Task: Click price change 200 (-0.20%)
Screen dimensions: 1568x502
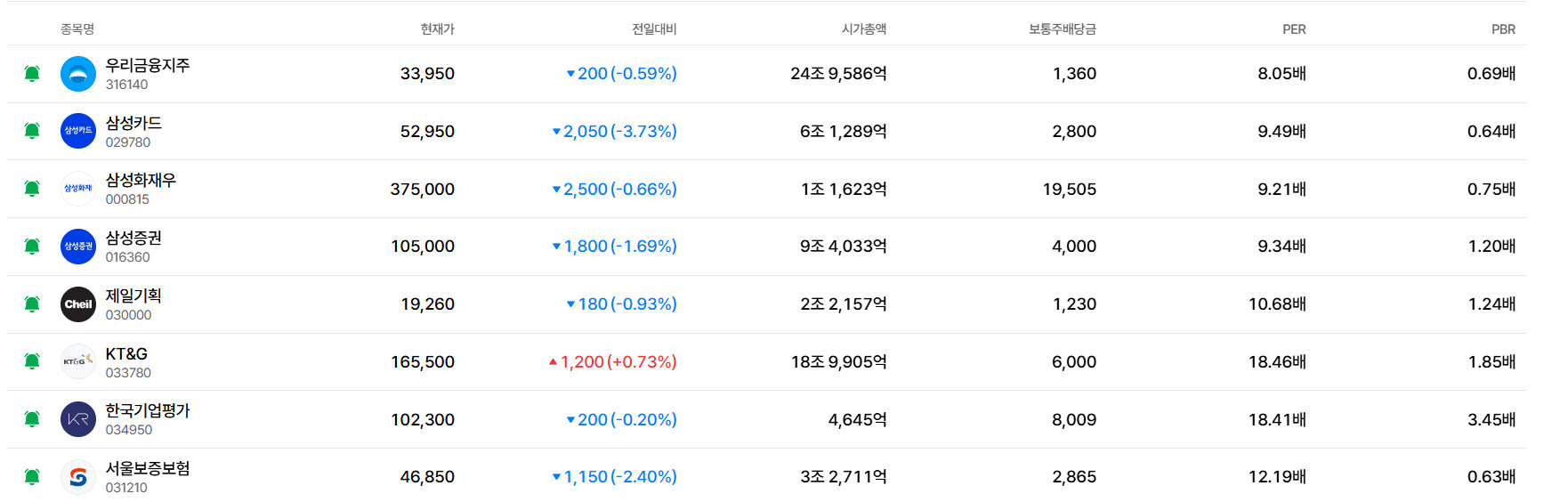Action: tap(622, 420)
